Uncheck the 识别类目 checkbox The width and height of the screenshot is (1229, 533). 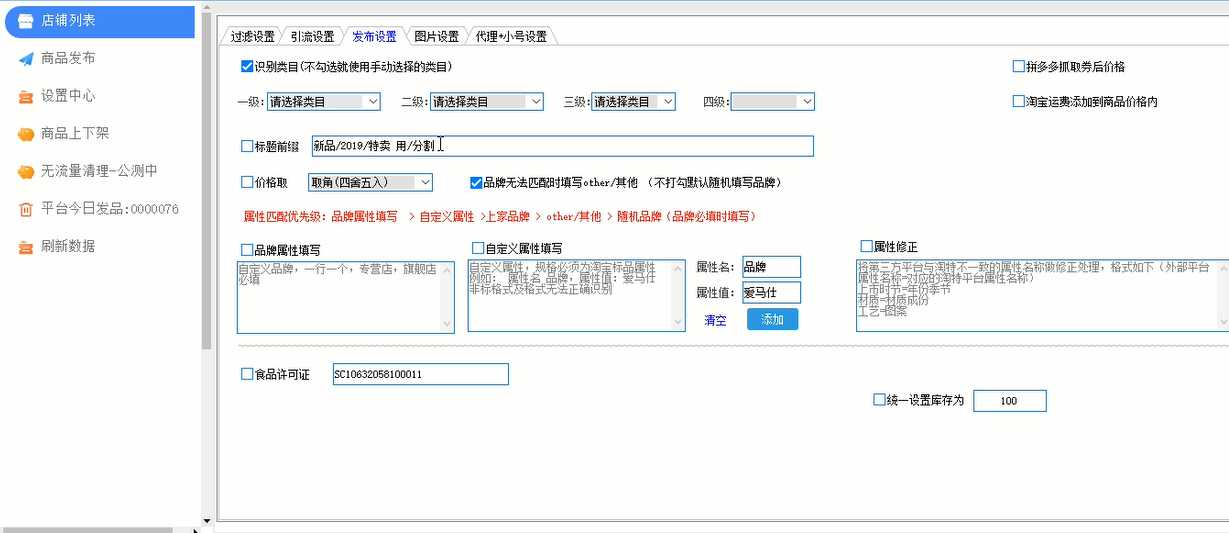(x=247, y=67)
